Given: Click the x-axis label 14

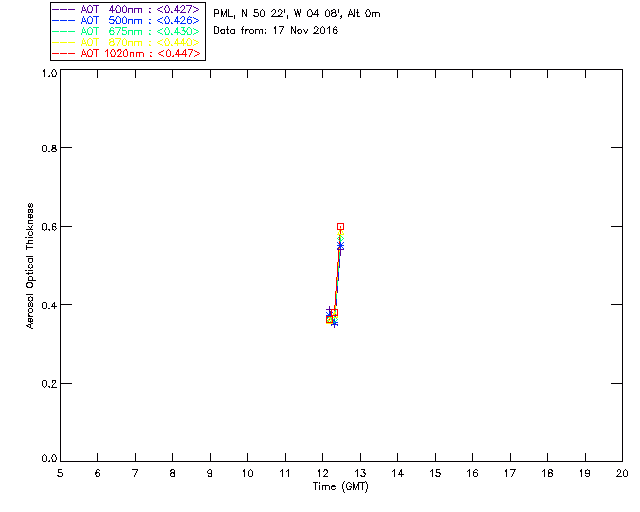Looking at the screenshot, I should (x=398, y=474).
